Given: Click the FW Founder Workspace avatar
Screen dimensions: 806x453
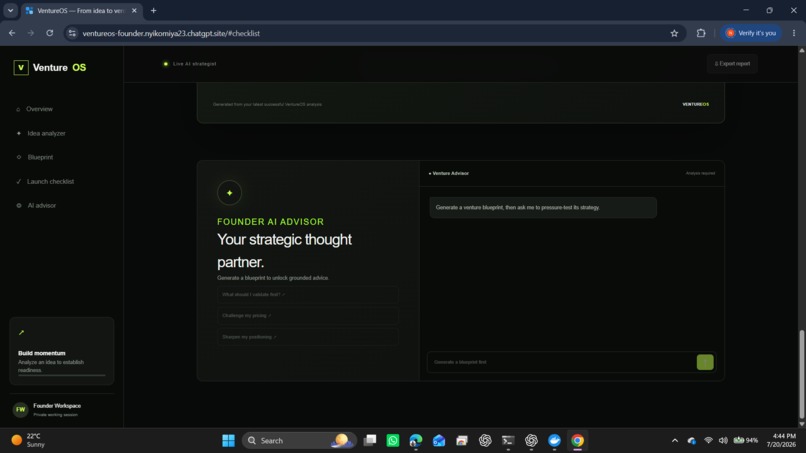Looking at the screenshot, I should (x=20, y=409).
